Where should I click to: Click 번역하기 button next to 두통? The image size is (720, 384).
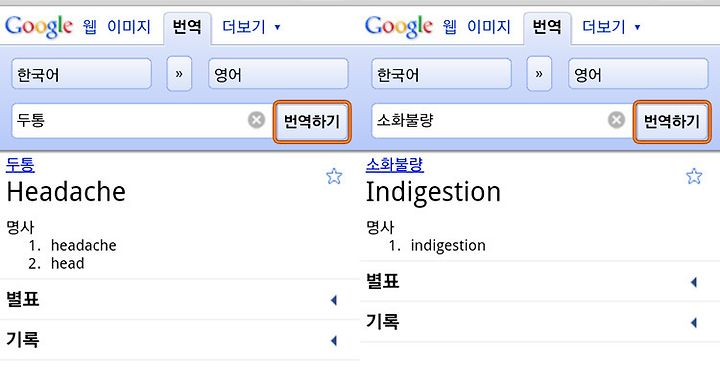click(x=312, y=121)
